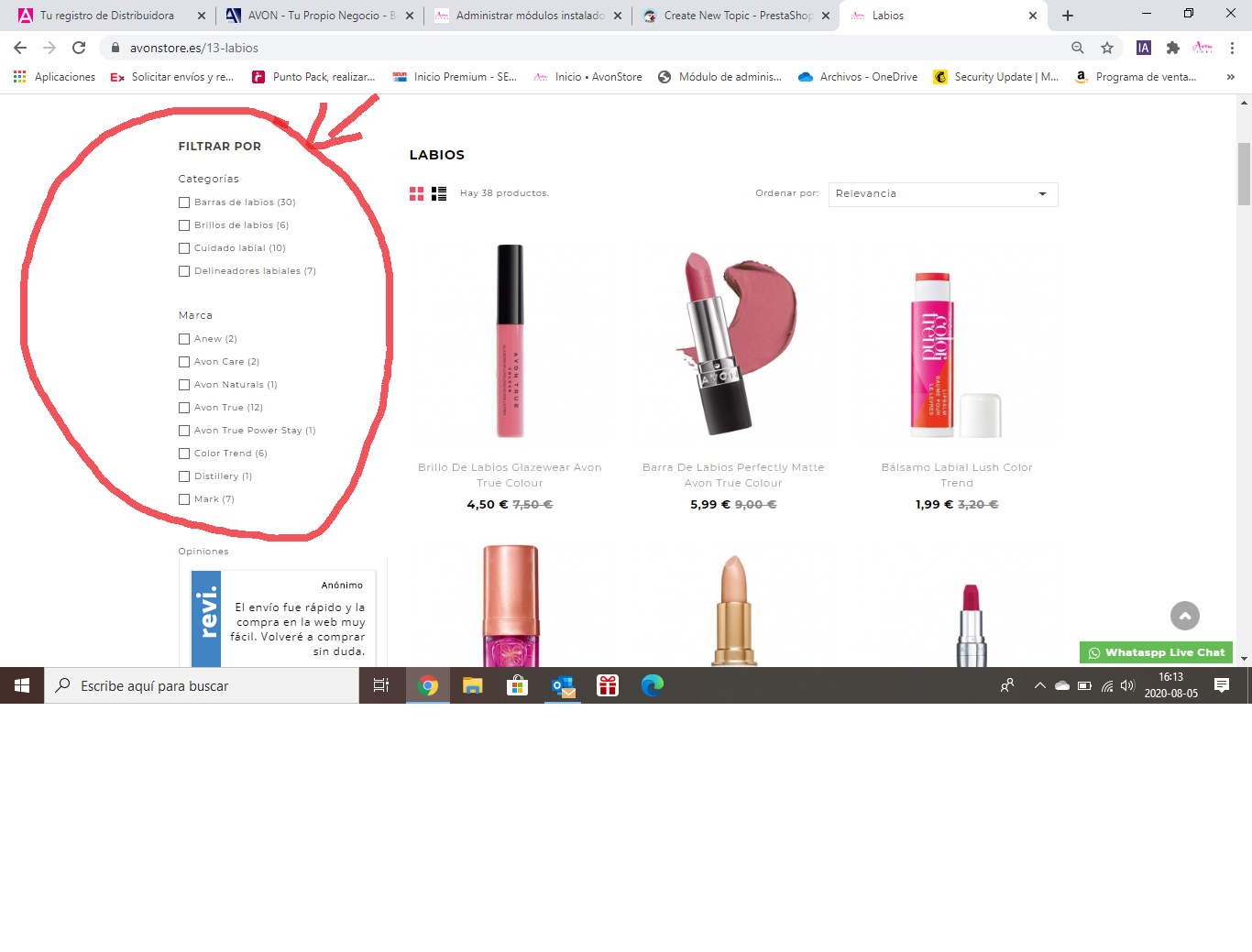This screenshot has width=1252, height=952.
Task: Open Bálsamo Labial Lush Color Trend link
Action: 957,475
